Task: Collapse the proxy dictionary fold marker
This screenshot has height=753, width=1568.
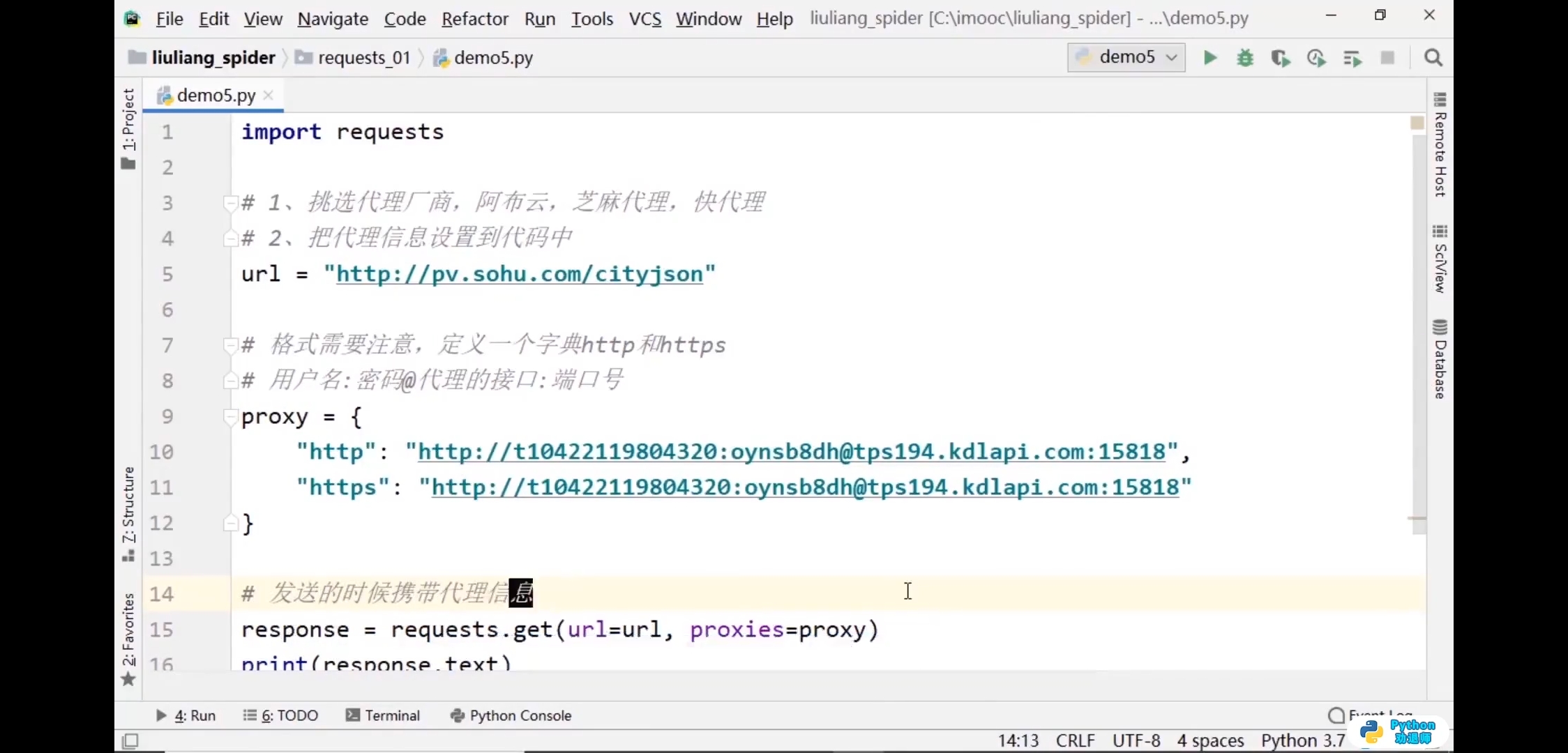Action: [x=229, y=417]
